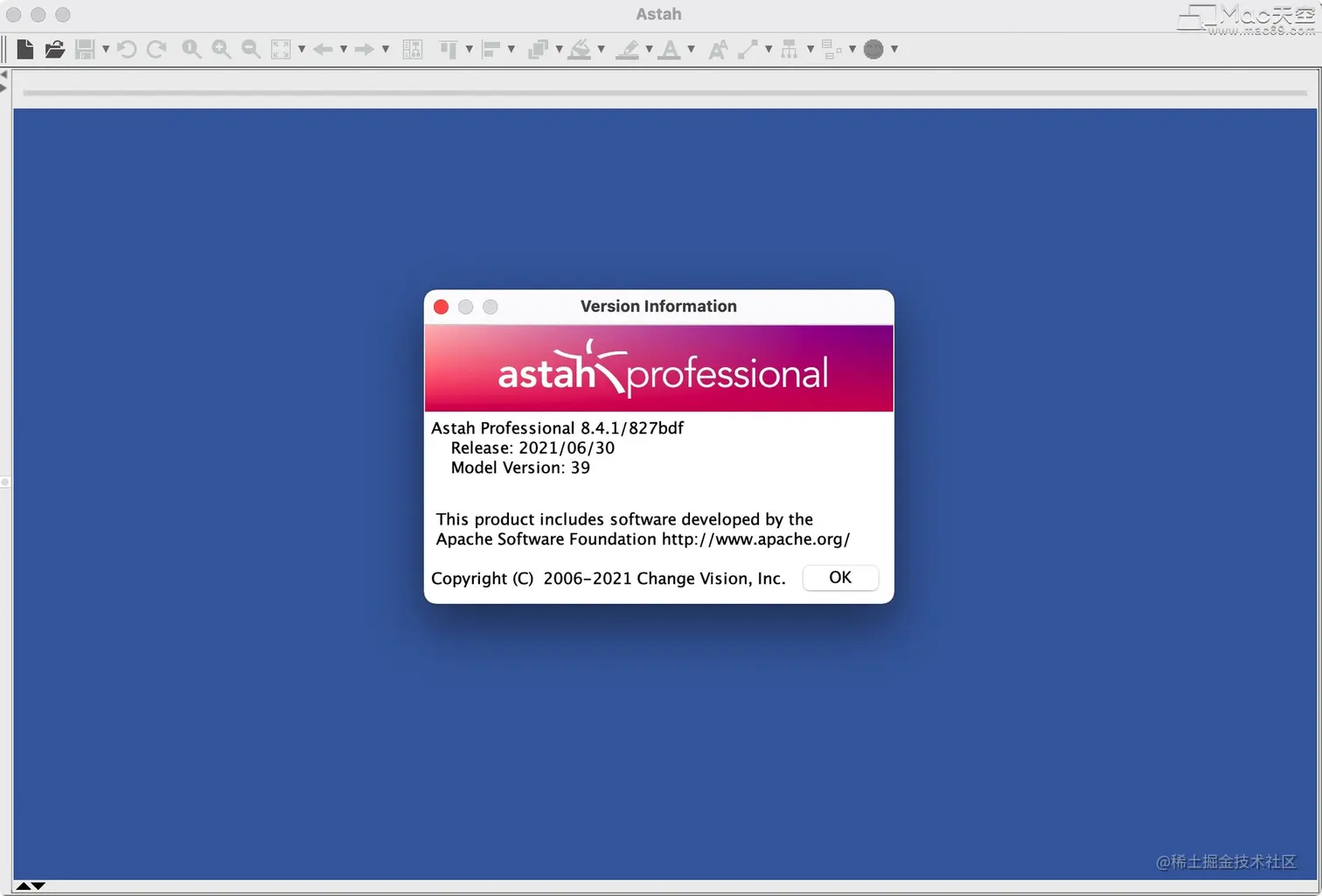The height and width of the screenshot is (896, 1322).
Task: Click the Align Left icon
Action: (x=491, y=50)
